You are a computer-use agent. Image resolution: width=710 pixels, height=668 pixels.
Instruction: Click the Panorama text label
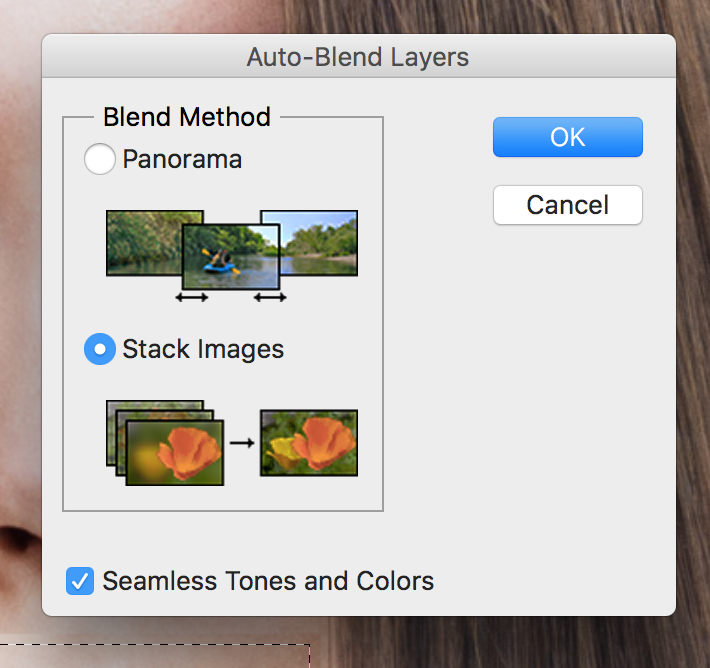click(x=182, y=159)
